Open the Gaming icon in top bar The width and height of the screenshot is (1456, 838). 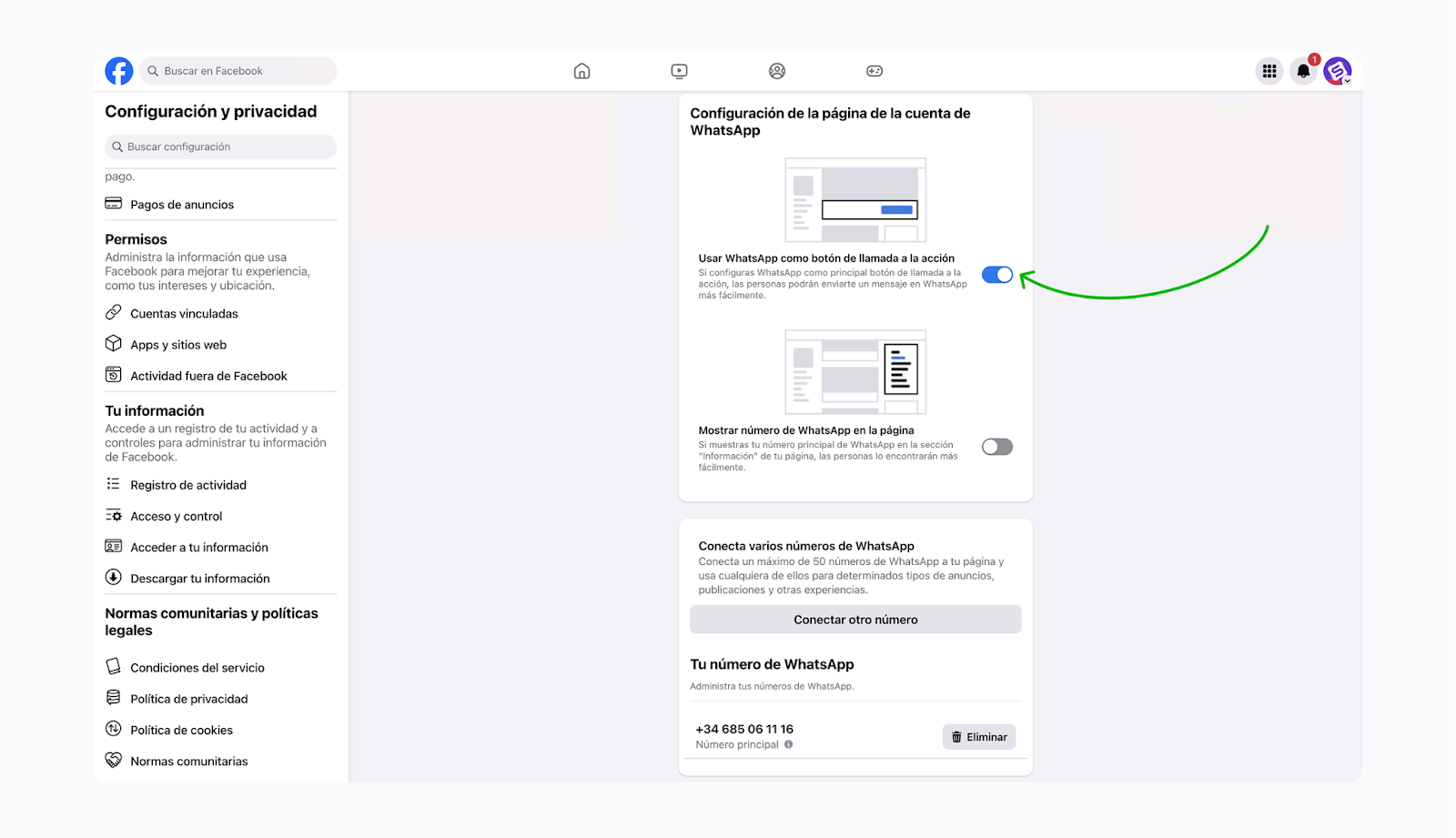click(875, 71)
